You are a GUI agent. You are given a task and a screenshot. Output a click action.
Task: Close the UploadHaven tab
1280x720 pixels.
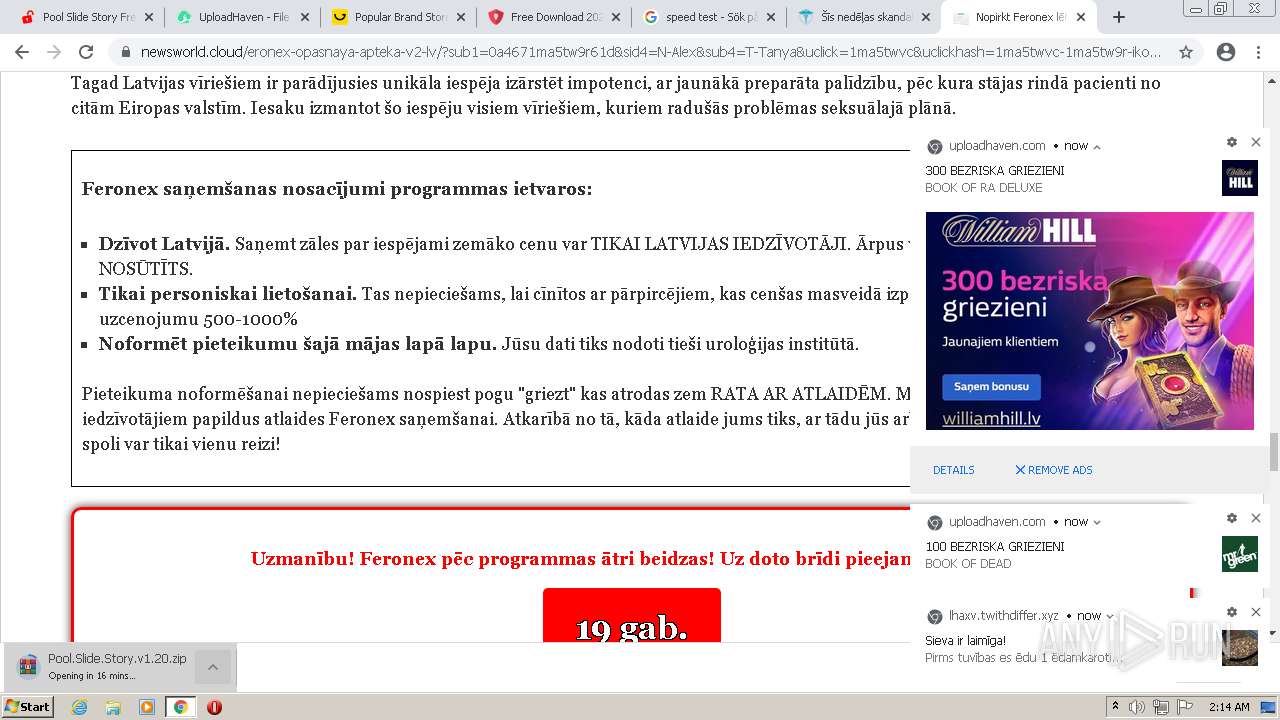pyautogui.click(x=305, y=17)
